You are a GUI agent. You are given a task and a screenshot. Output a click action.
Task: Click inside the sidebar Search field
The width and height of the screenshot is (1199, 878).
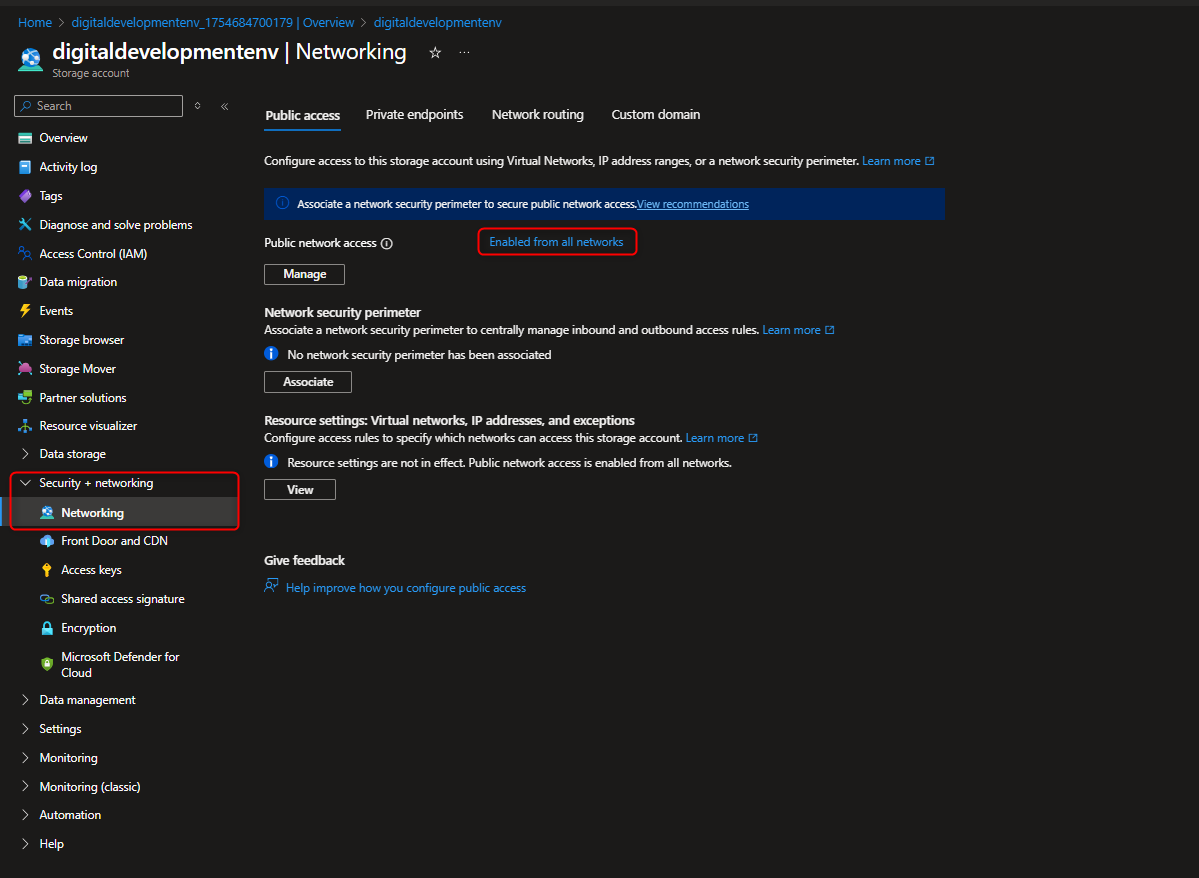point(98,105)
